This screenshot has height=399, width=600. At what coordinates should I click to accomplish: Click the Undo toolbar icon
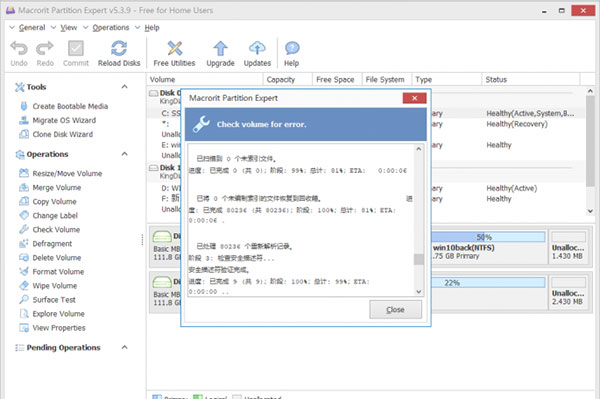[19, 49]
